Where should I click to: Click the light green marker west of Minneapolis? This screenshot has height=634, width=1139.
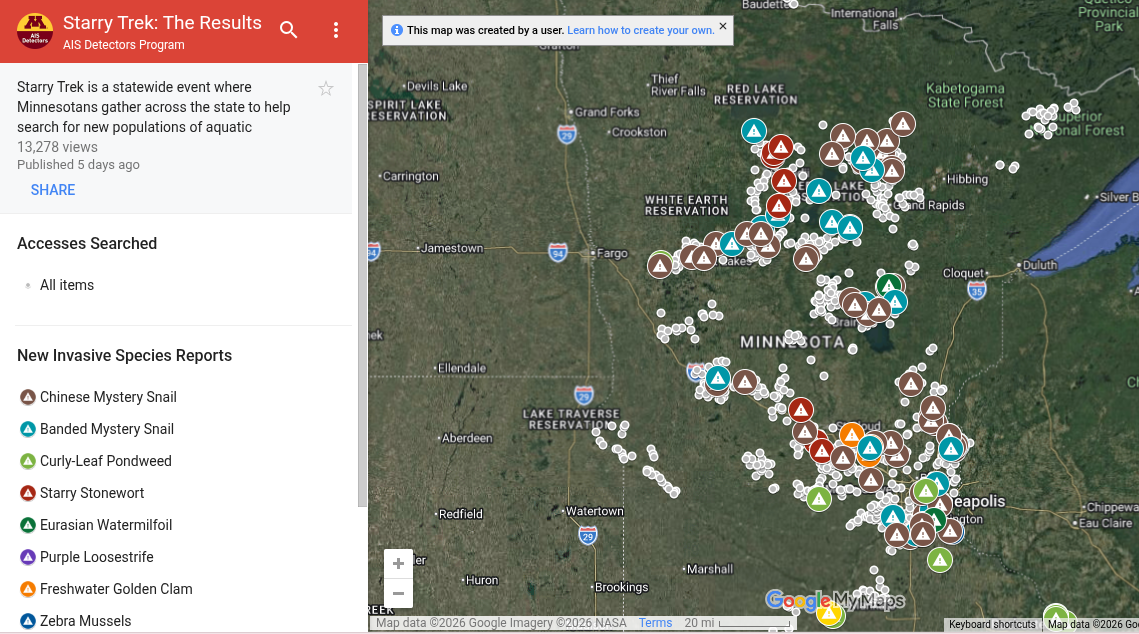[x=819, y=499]
